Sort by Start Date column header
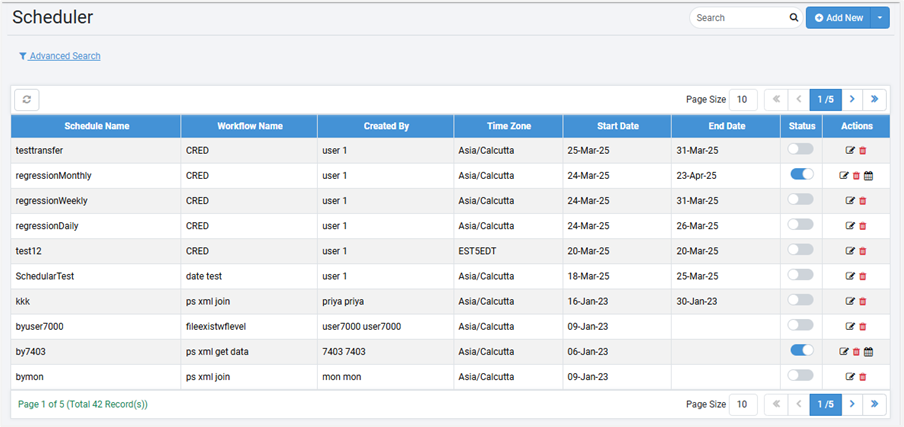904x427 pixels. (x=616, y=126)
